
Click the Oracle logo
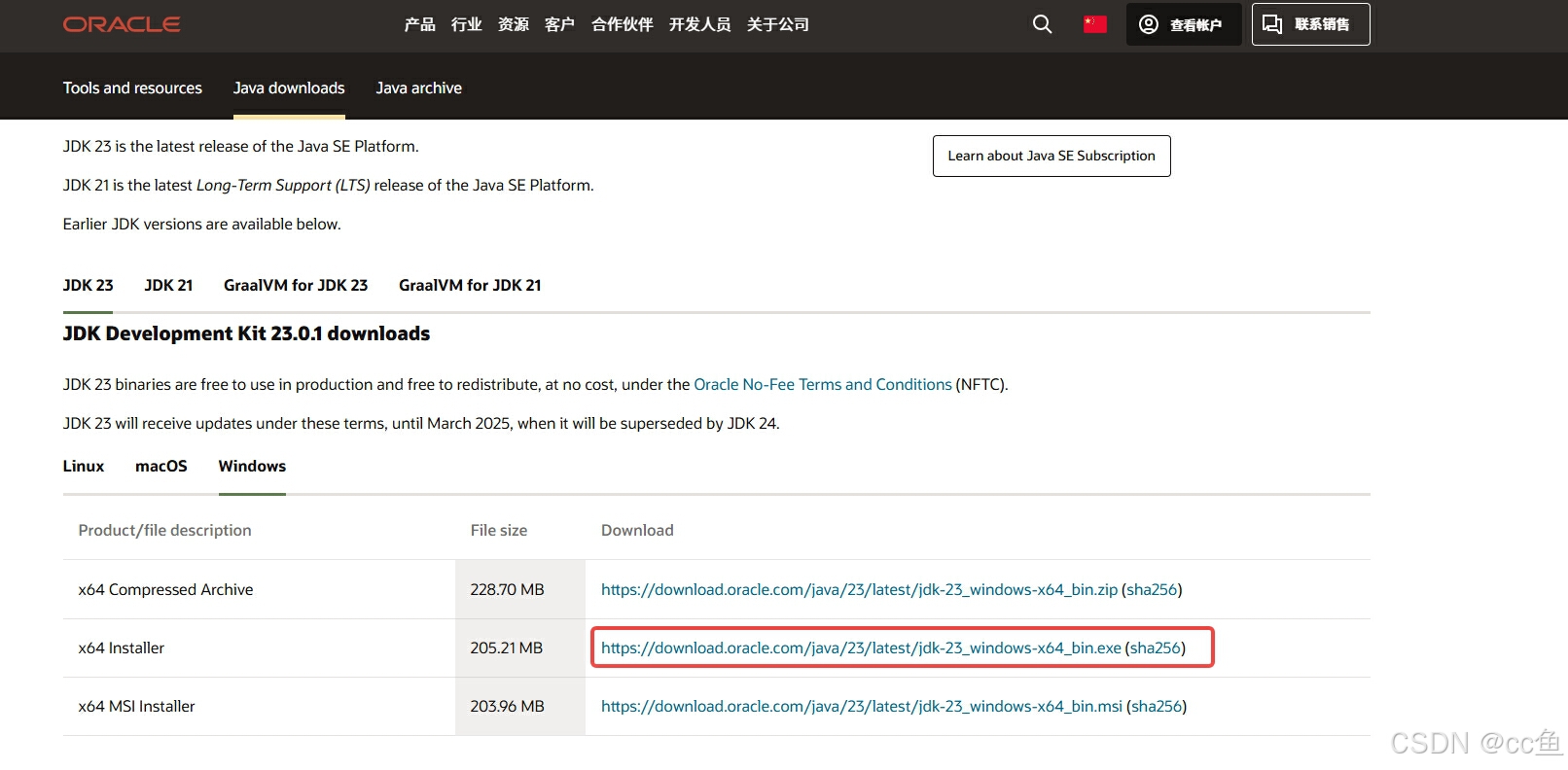(x=122, y=24)
